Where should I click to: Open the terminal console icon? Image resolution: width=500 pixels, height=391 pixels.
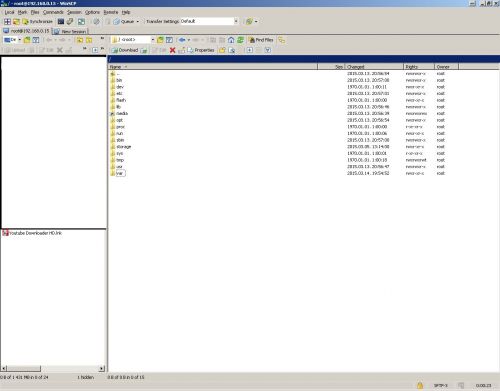point(61,22)
